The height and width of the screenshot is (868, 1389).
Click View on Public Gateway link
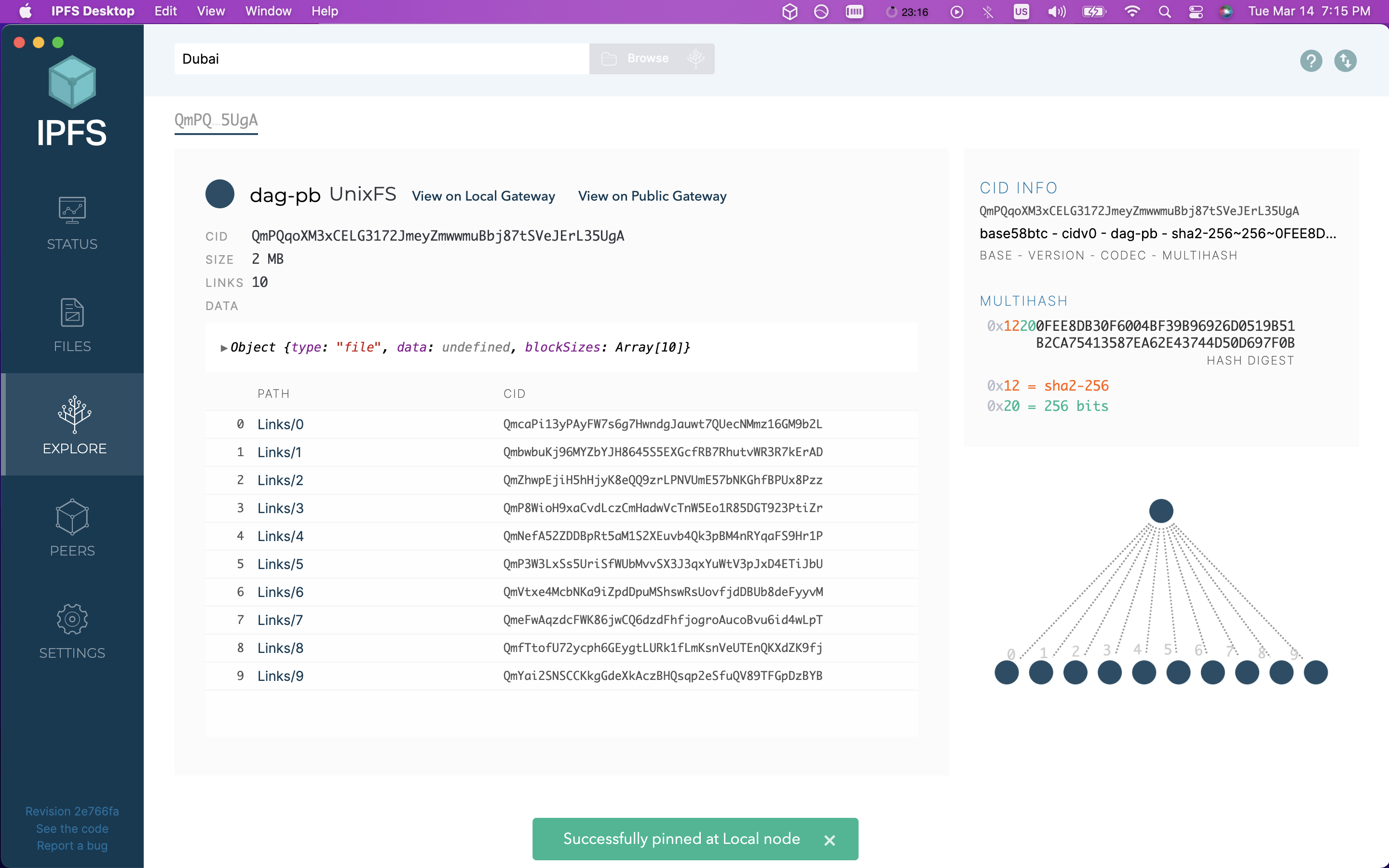(x=652, y=196)
